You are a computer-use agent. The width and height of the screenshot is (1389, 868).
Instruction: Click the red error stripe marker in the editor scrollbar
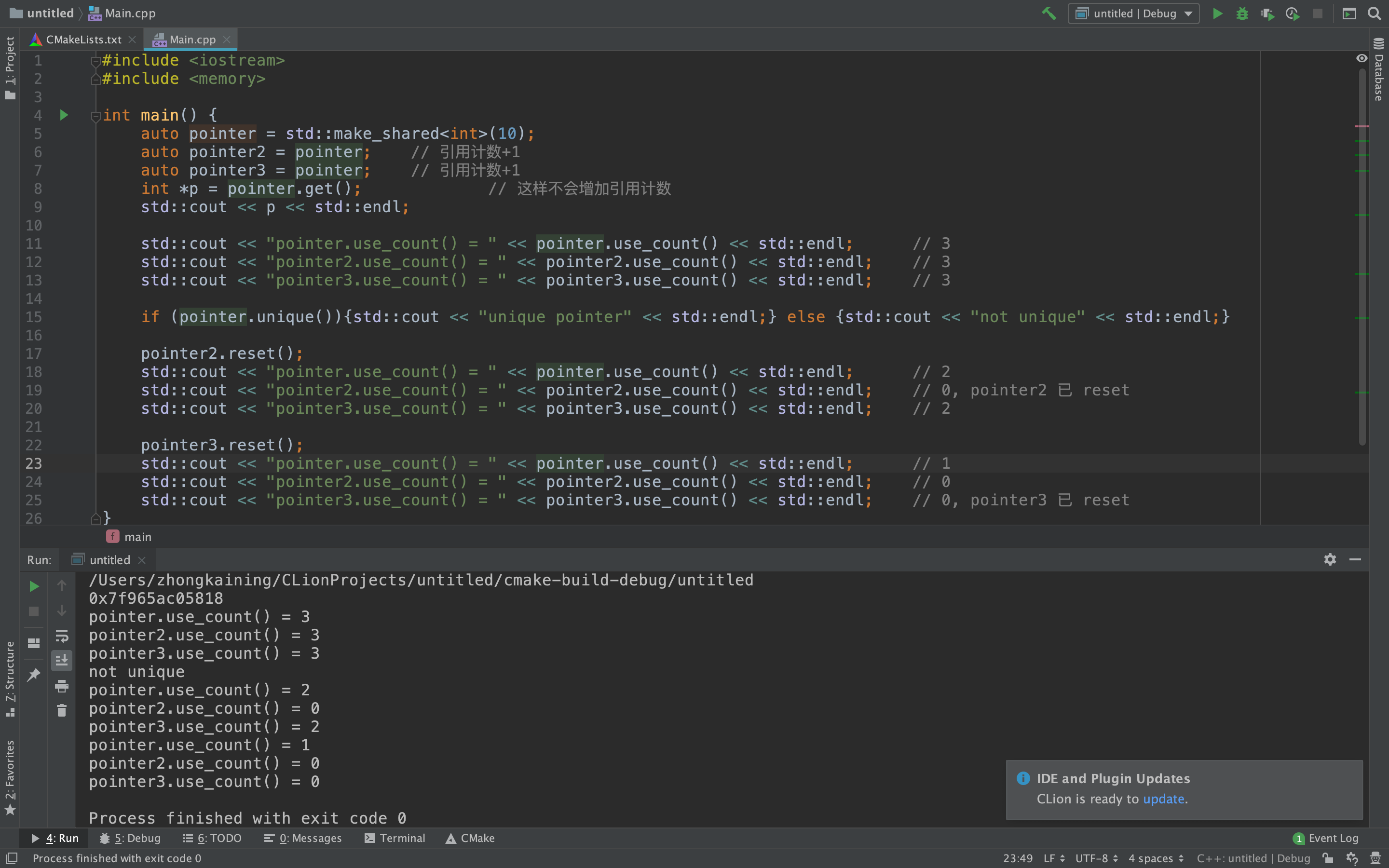[1362, 126]
